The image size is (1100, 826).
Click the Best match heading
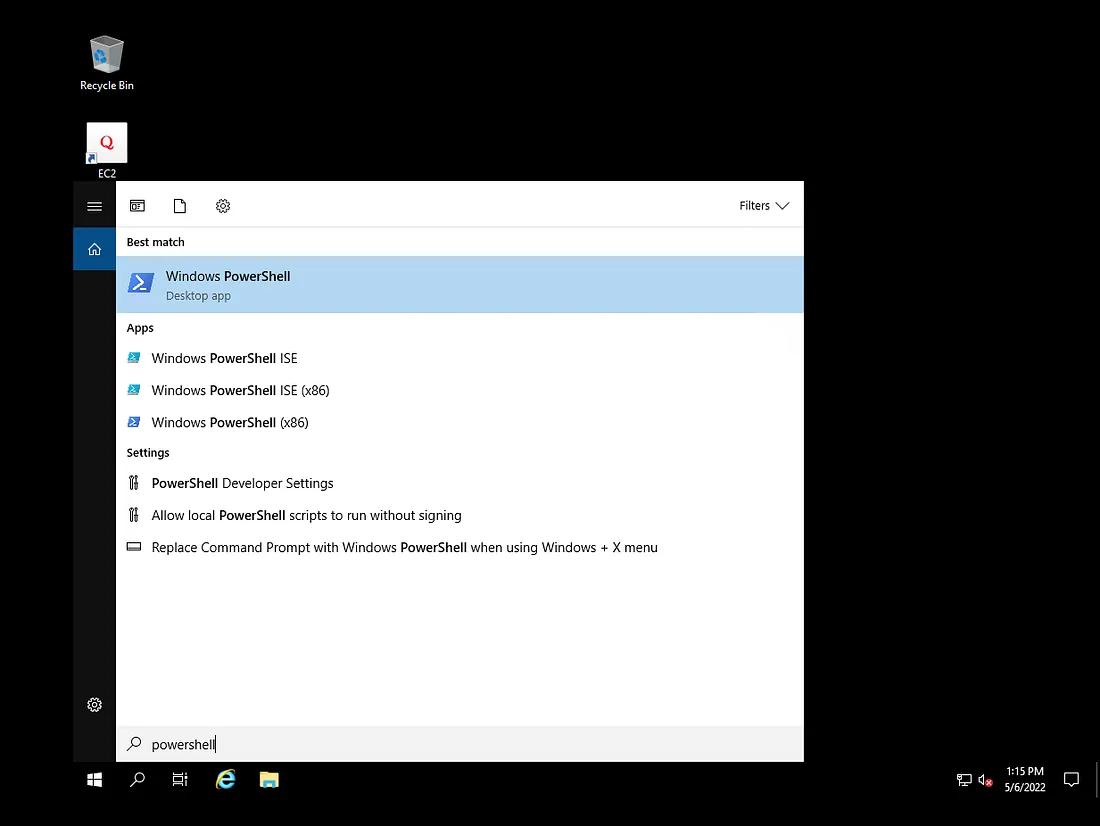coord(156,242)
